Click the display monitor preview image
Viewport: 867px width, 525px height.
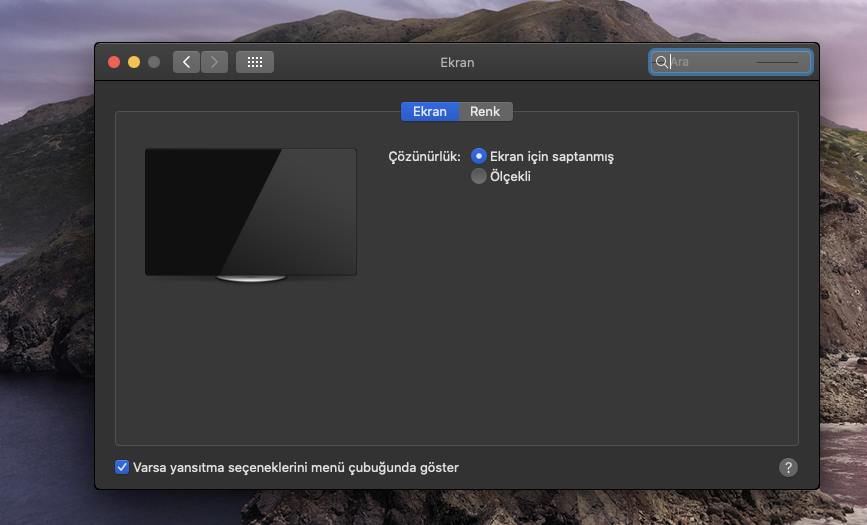point(250,212)
